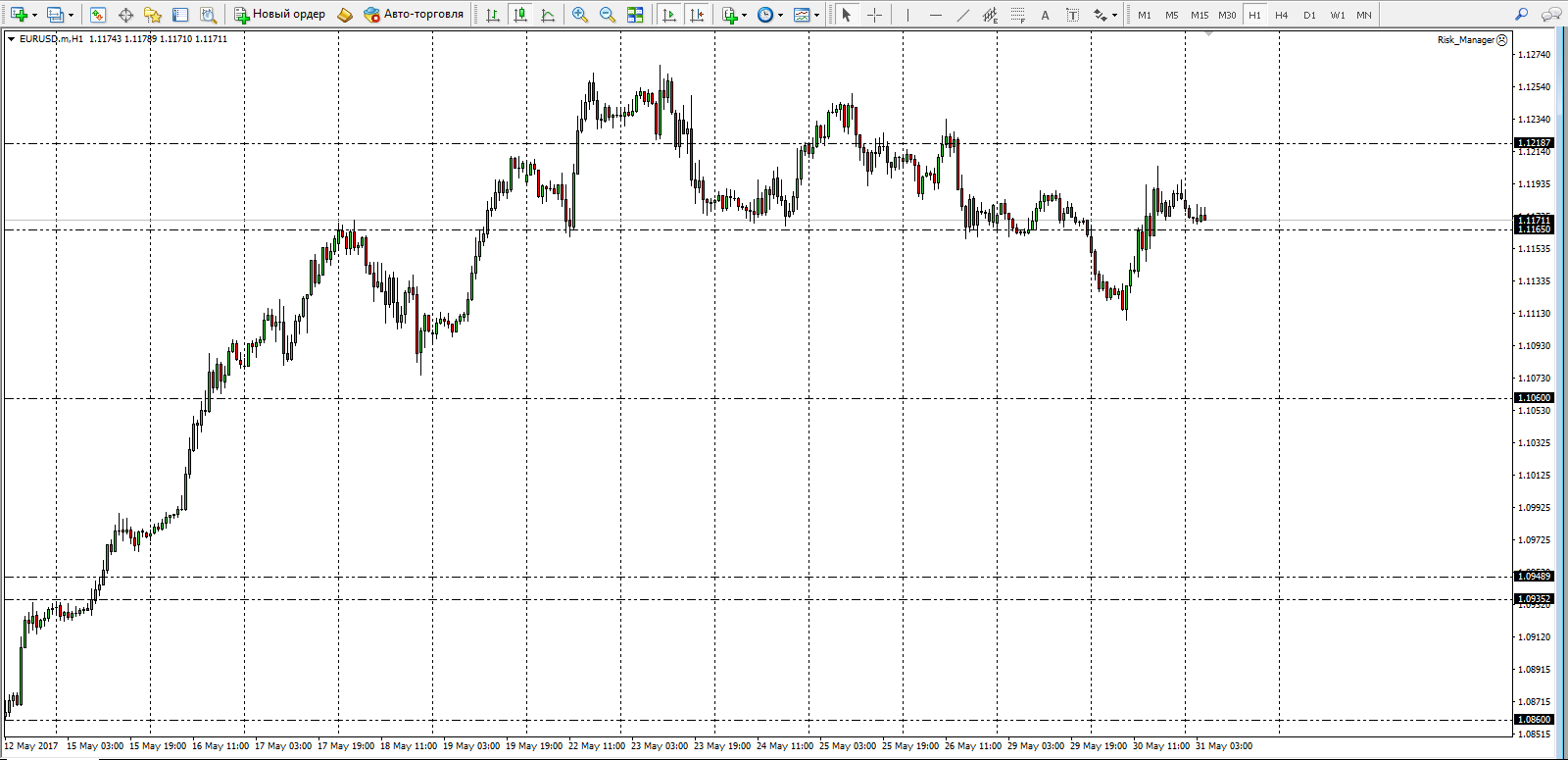
Task: Open the Arrows dropdown arrow
Action: tap(1114, 15)
